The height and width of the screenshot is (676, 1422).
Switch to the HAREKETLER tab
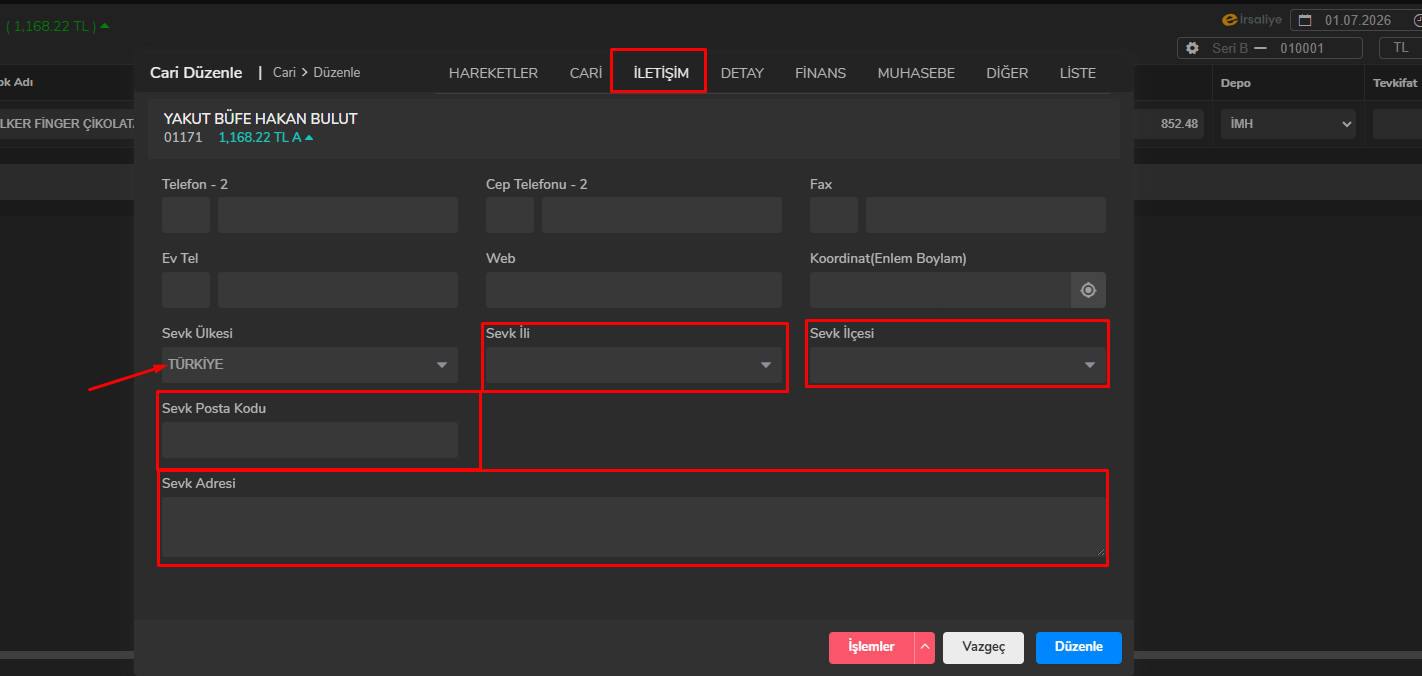tap(493, 73)
